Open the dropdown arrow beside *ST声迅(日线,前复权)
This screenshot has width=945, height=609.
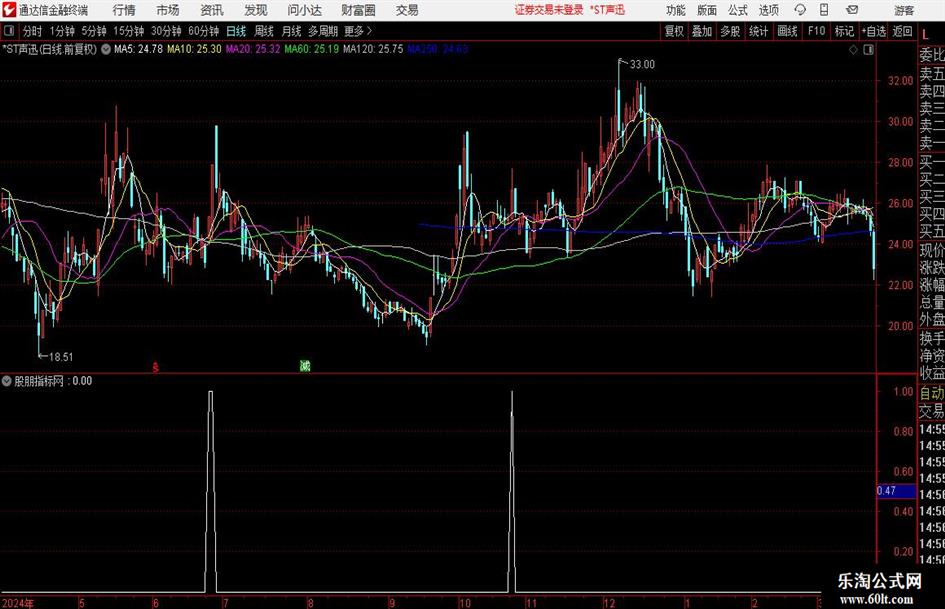click(105, 49)
